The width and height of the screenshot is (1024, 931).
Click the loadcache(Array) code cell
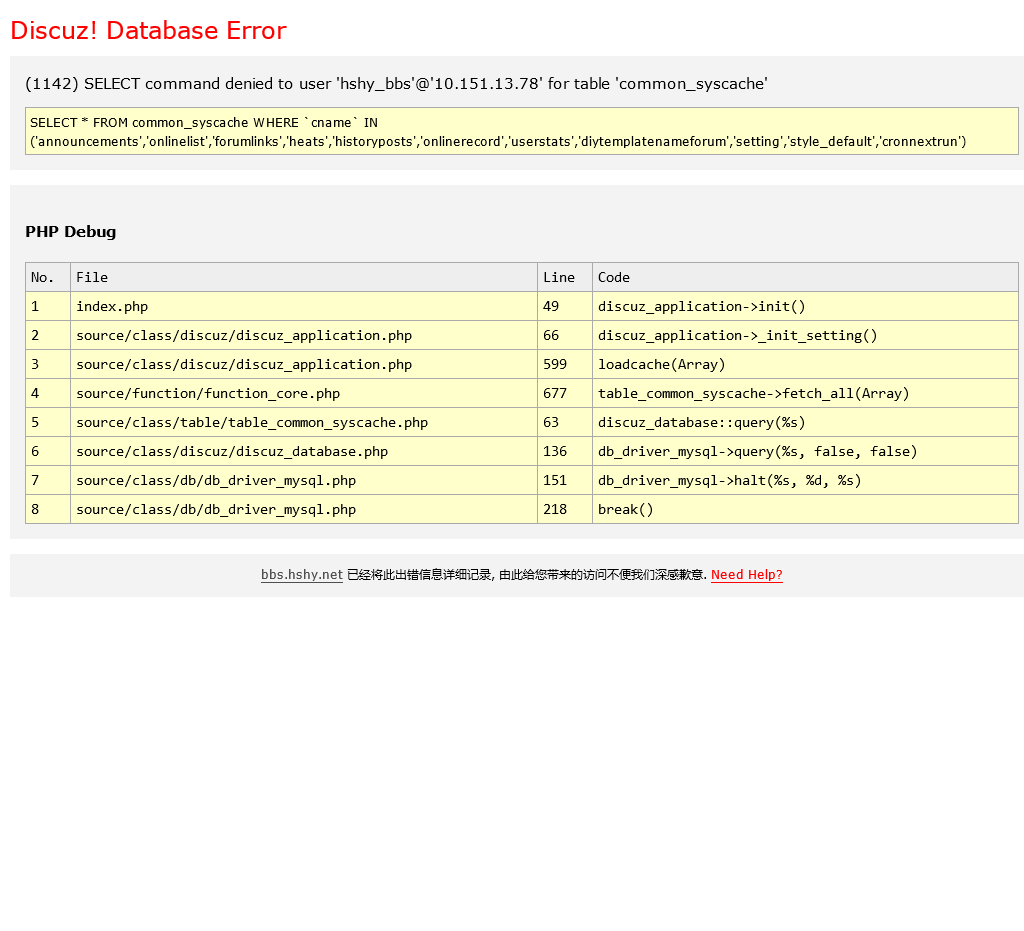tap(662, 364)
